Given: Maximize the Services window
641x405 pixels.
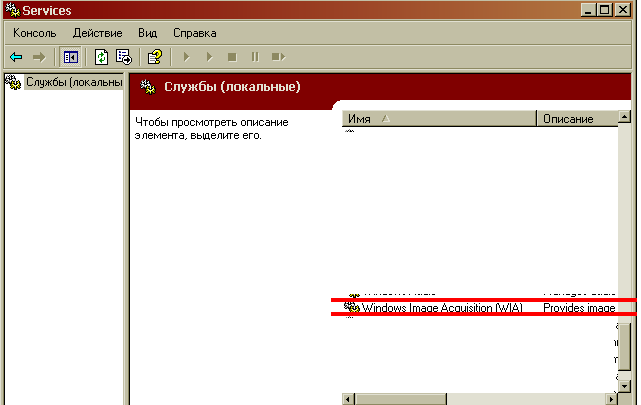Looking at the screenshot, I should coord(606,10).
